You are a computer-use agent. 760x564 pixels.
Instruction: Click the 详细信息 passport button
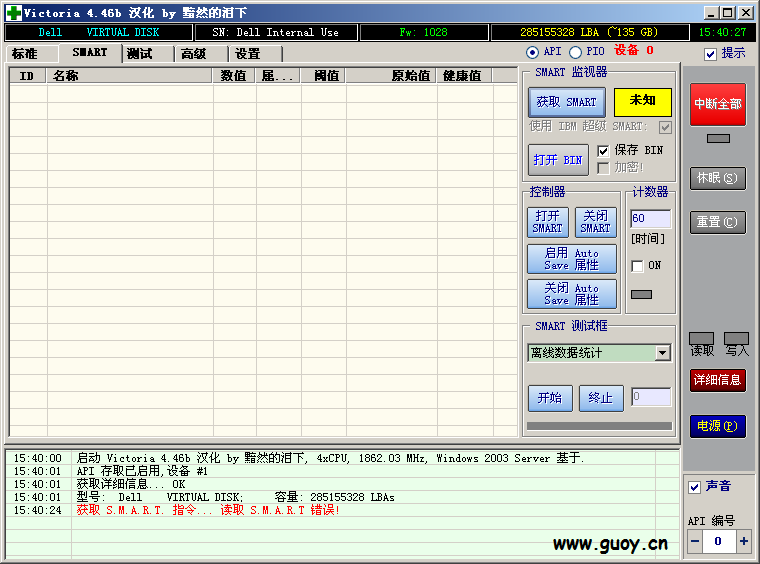tap(718, 380)
